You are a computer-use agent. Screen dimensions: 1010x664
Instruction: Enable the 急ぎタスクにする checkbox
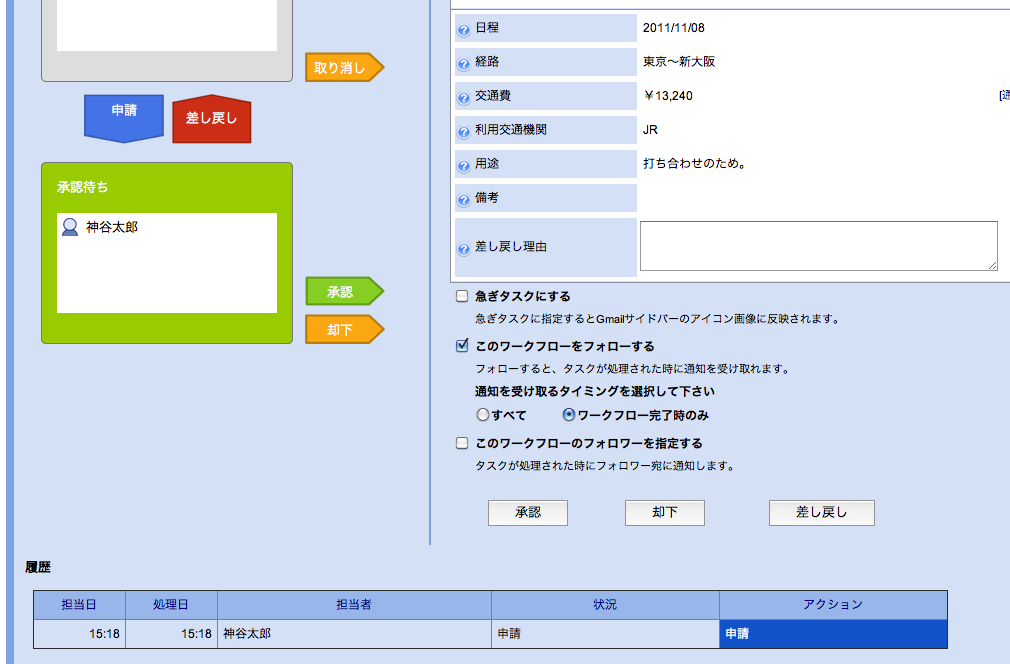pos(461,295)
